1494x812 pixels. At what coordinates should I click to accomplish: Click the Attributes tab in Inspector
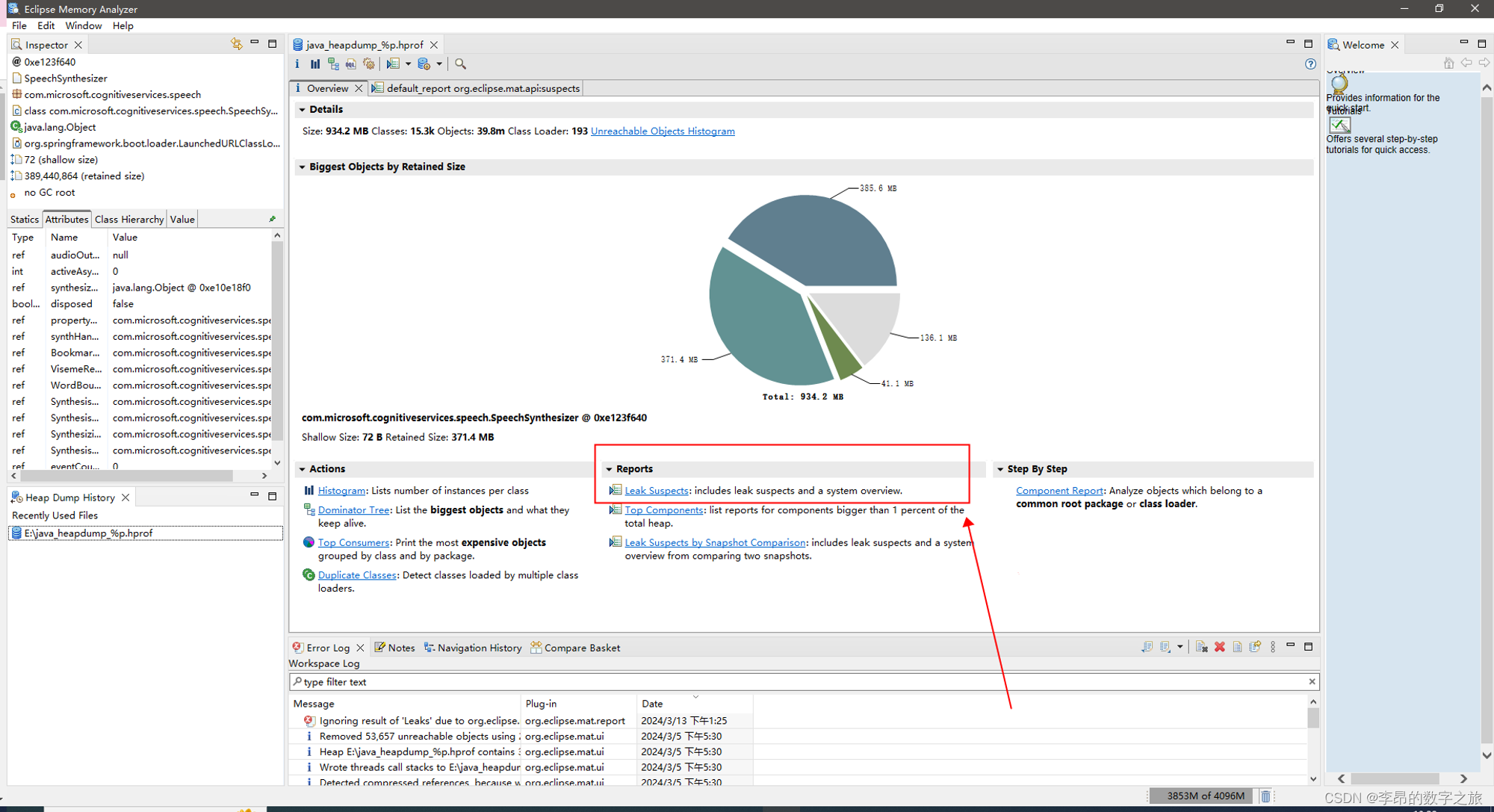click(x=65, y=219)
